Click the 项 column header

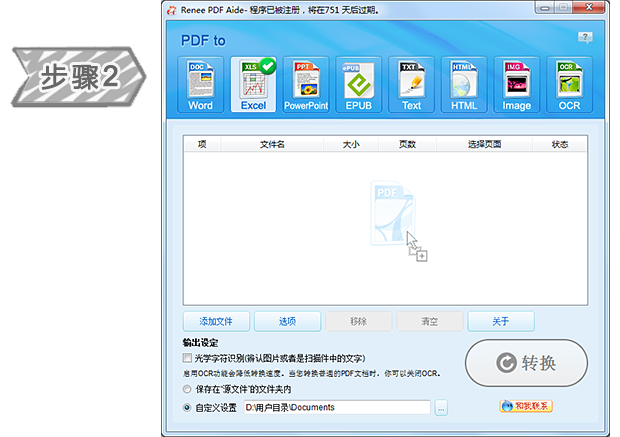[202, 144]
